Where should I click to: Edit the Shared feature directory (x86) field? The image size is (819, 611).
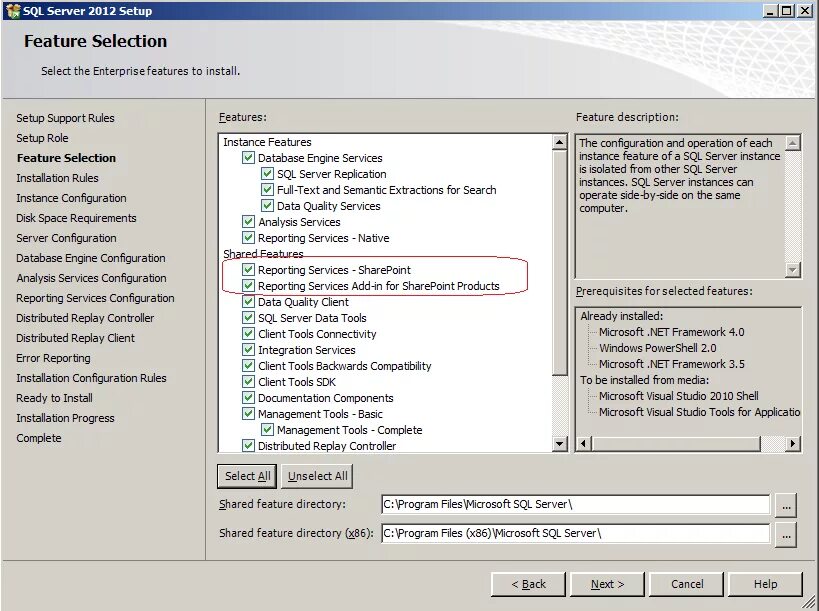576,533
